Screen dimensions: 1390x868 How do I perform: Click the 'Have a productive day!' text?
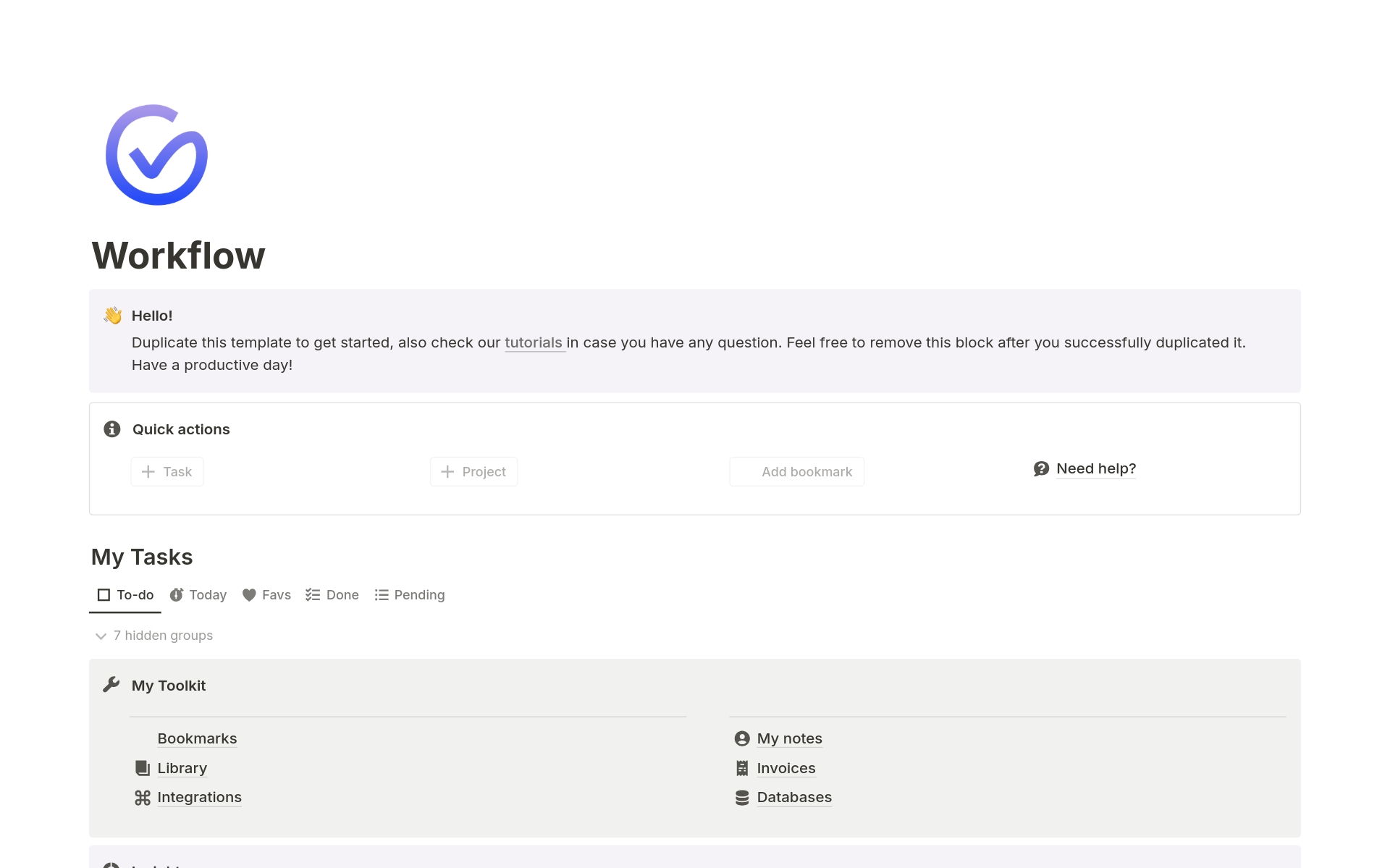coord(212,365)
